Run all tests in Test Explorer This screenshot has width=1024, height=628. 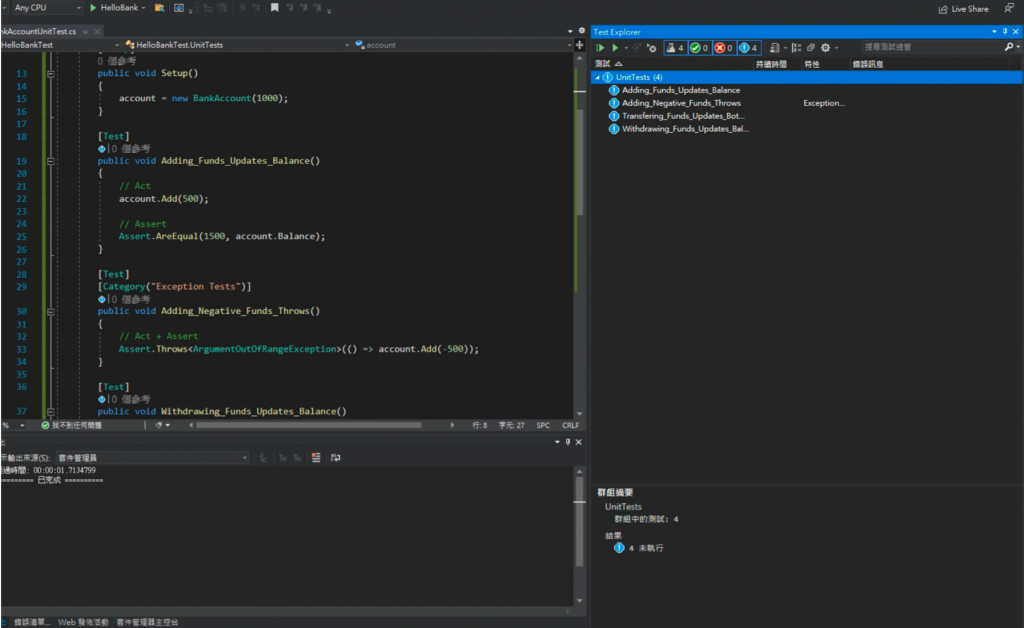[x=600, y=48]
